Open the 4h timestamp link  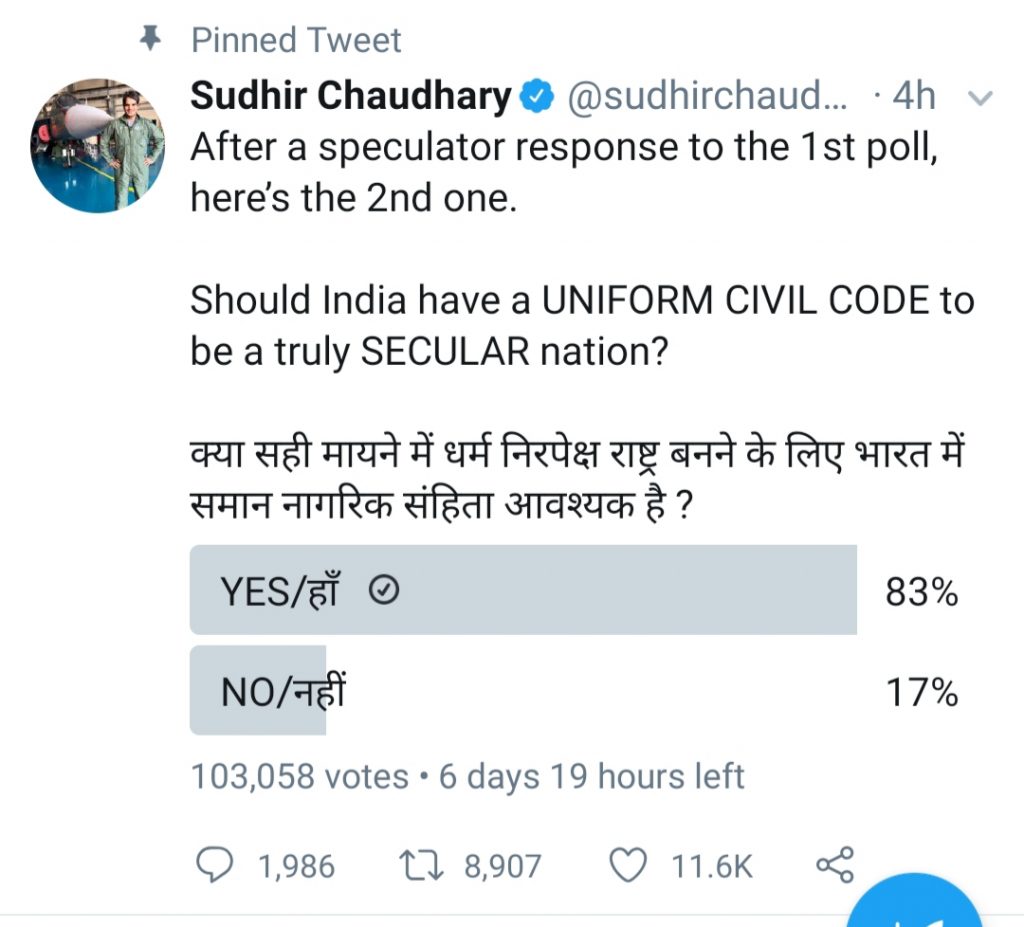[914, 96]
